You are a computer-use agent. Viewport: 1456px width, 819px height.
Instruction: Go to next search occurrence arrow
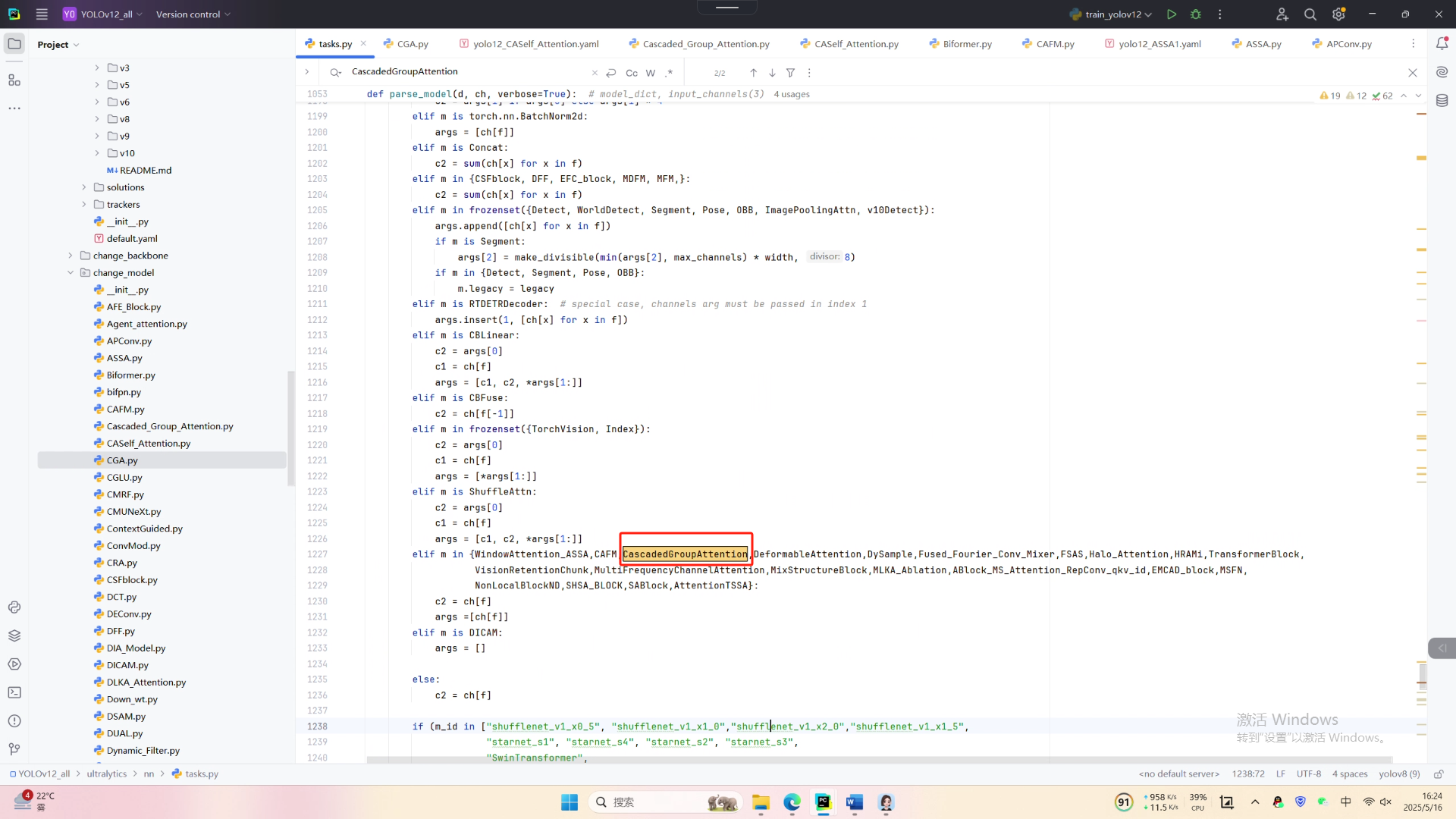point(772,73)
